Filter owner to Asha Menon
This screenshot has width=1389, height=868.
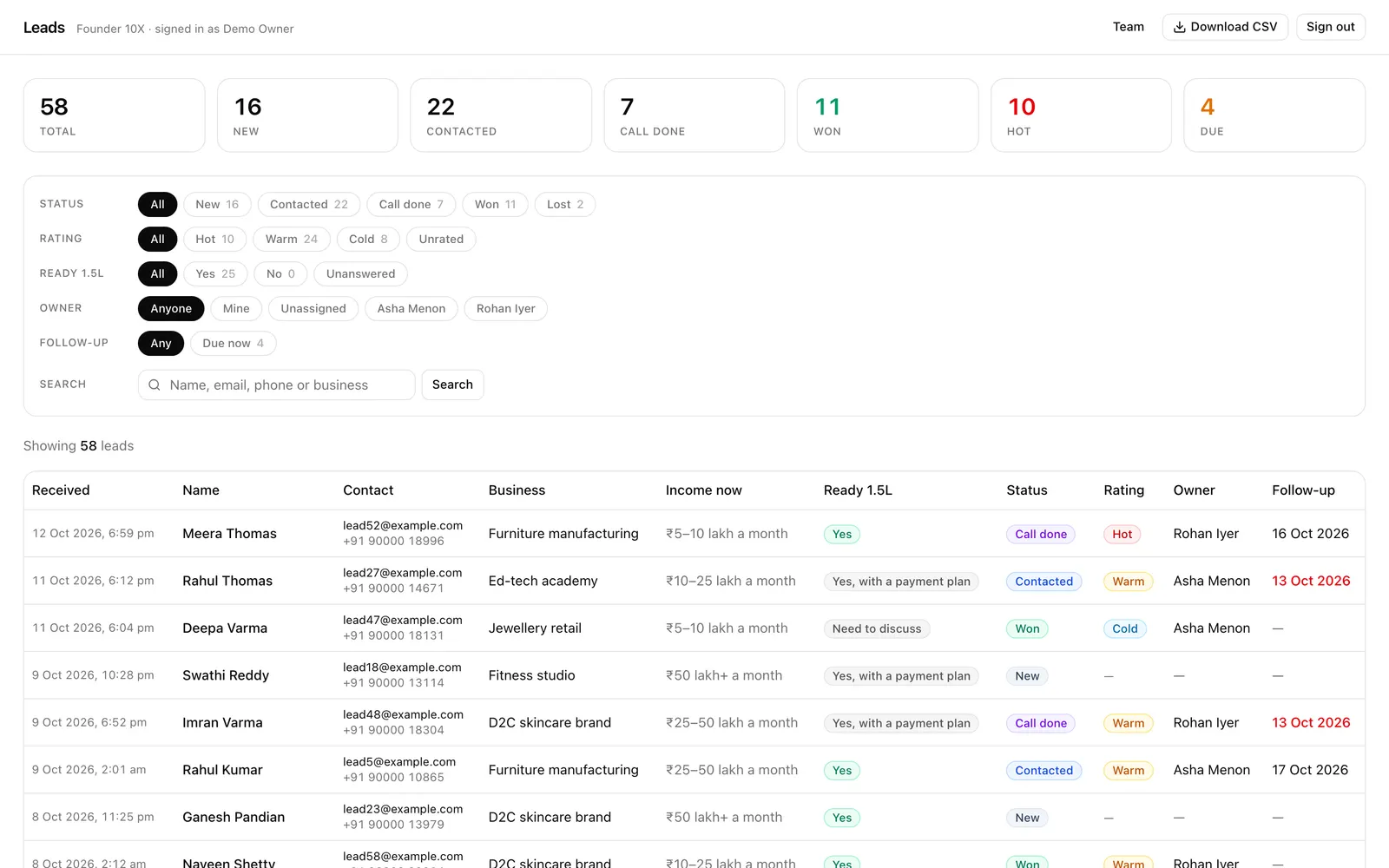(411, 308)
